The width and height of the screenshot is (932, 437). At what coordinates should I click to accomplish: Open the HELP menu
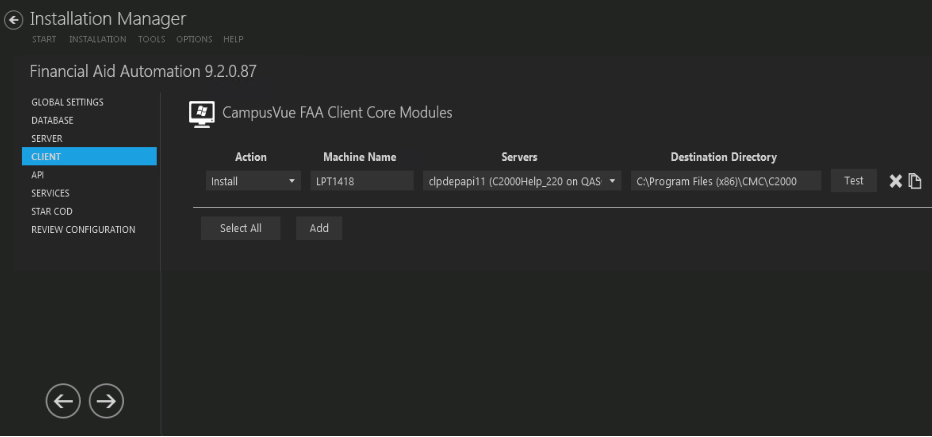coord(233,39)
